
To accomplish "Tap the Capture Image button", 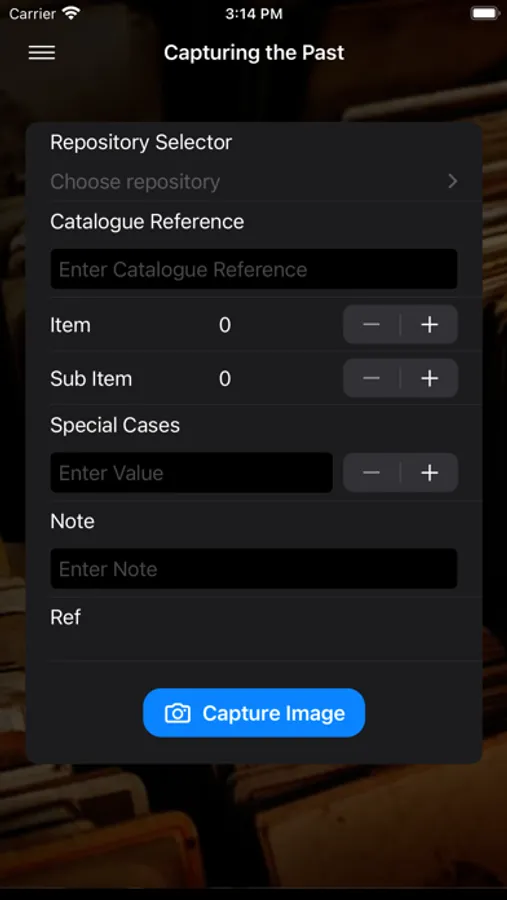I will click(254, 713).
